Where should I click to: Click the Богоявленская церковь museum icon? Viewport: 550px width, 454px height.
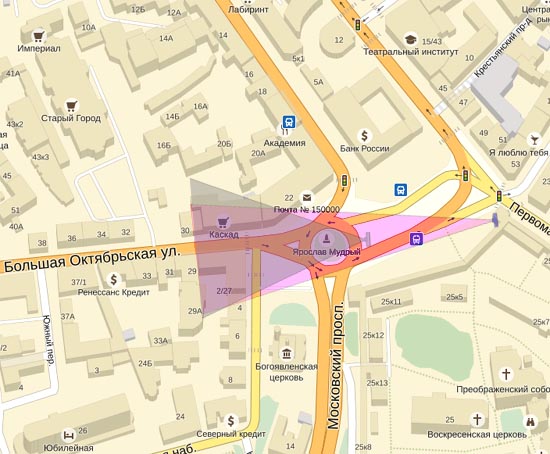click(x=287, y=353)
